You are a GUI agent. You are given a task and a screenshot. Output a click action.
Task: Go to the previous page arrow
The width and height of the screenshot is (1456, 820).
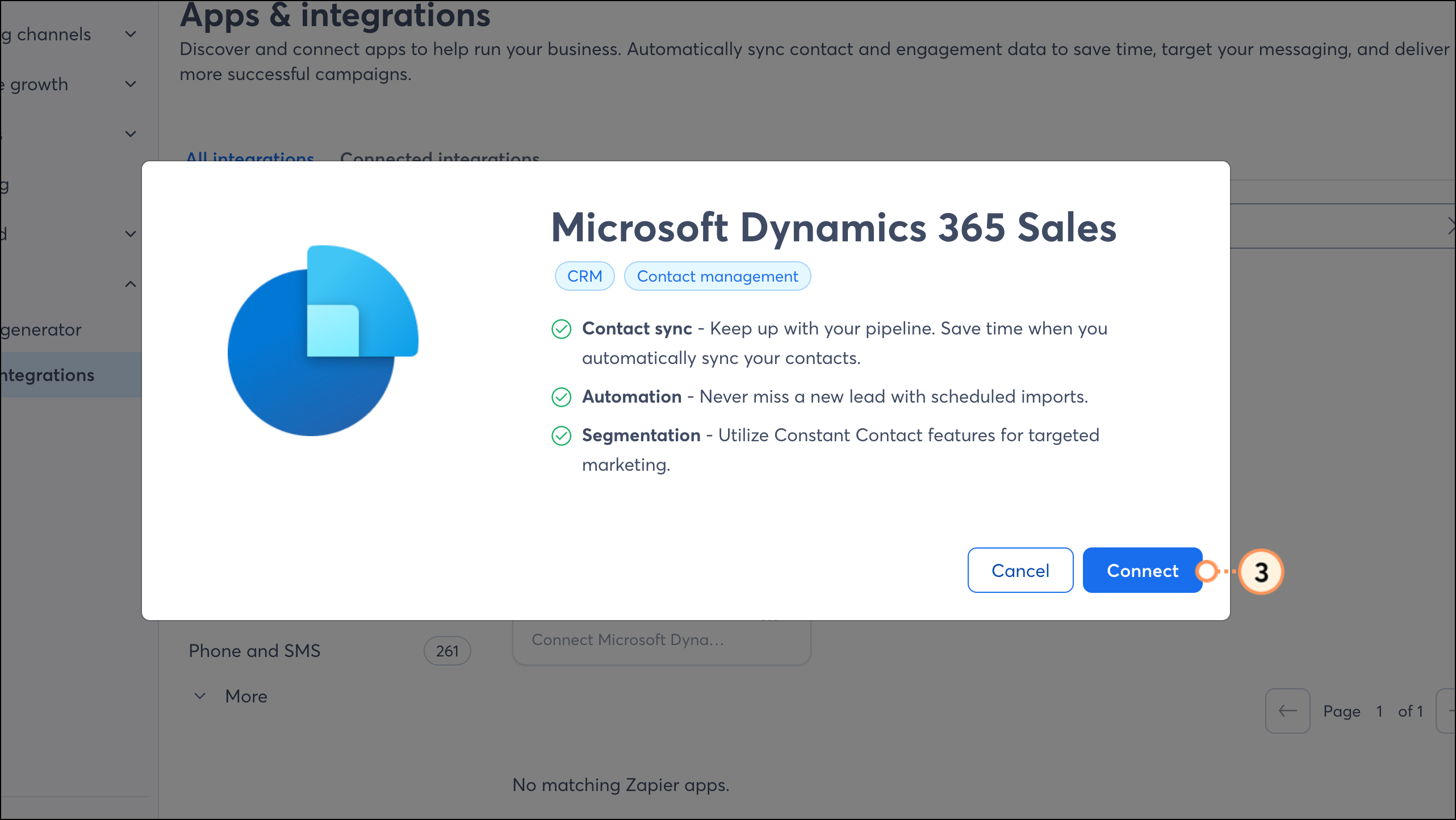coord(1287,711)
